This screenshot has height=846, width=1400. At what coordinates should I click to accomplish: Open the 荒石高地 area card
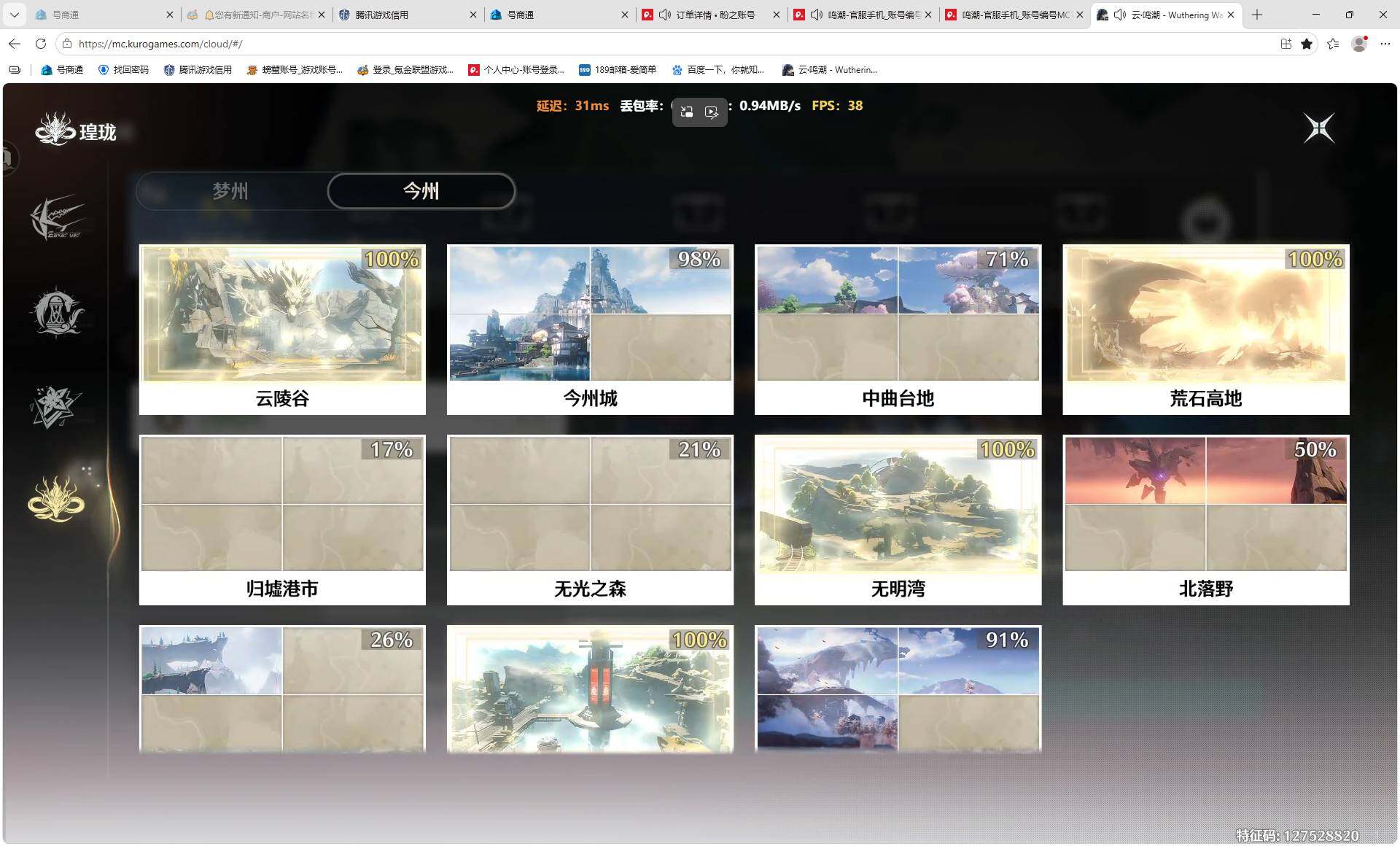coord(1206,330)
